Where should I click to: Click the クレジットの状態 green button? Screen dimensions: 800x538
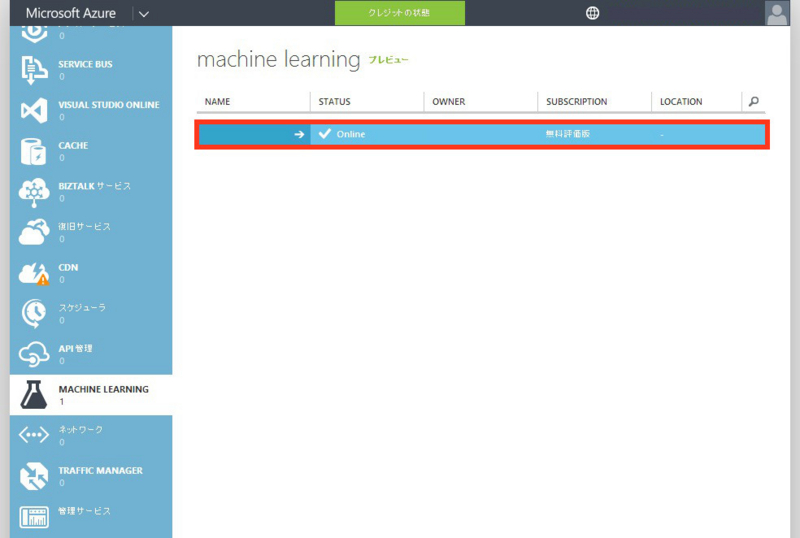[x=399, y=13]
